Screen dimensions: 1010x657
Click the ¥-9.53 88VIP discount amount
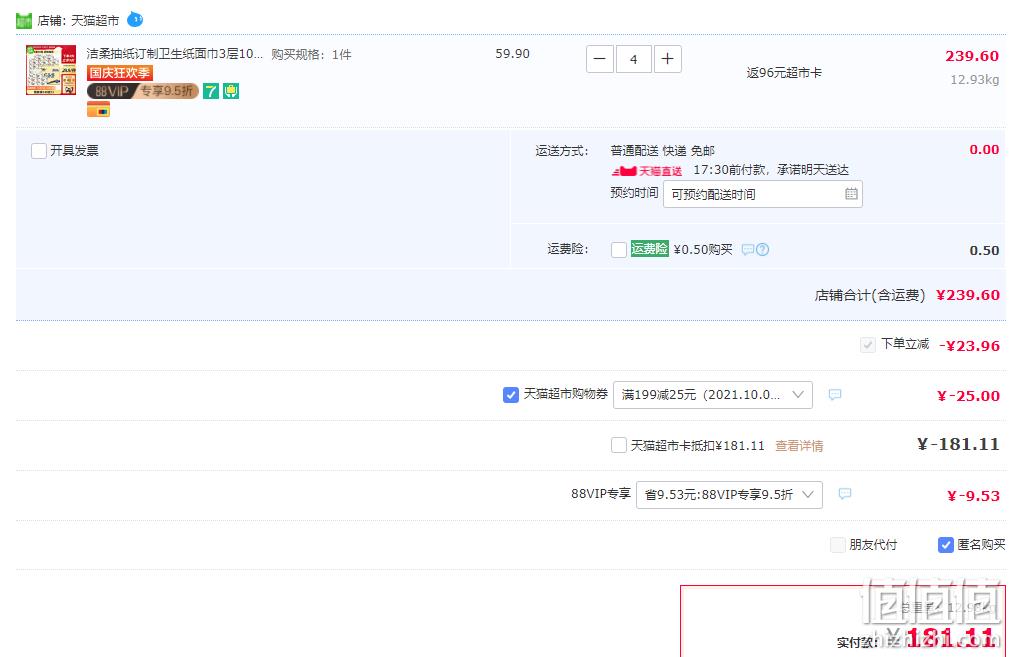(x=973, y=496)
